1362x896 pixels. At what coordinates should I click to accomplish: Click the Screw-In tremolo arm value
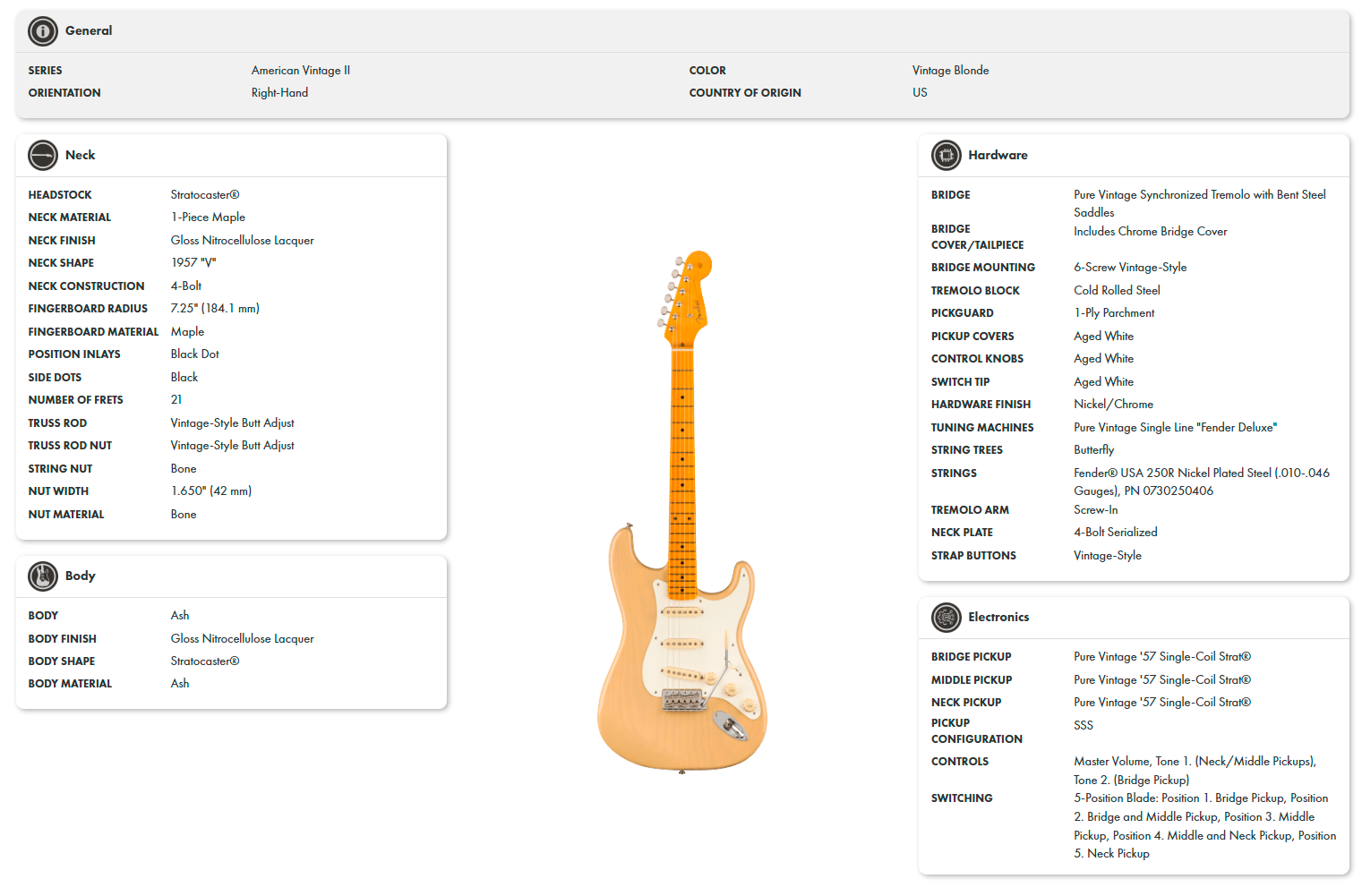(1096, 510)
